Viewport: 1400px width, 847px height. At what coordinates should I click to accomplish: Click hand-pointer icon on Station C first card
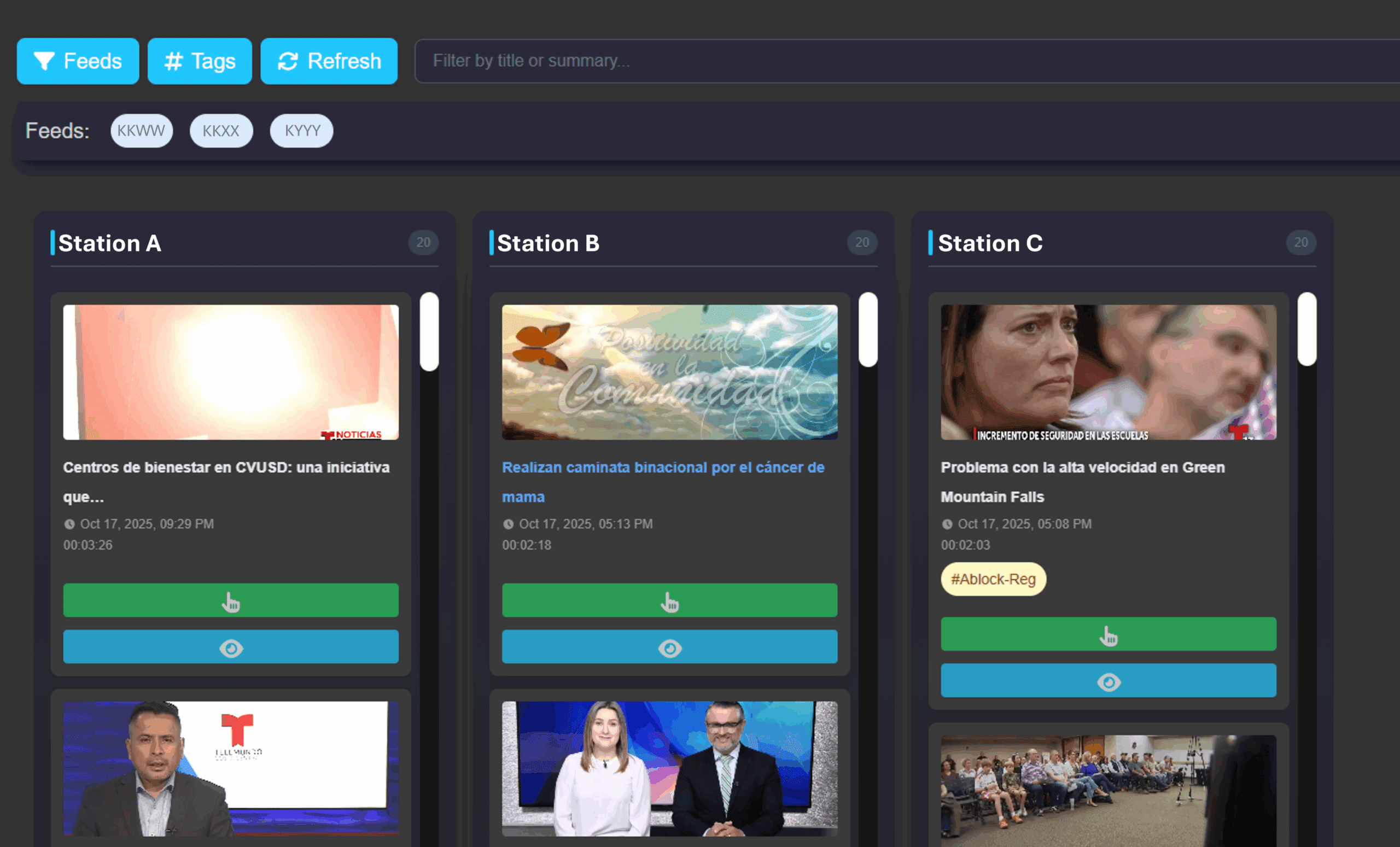point(1108,634)
